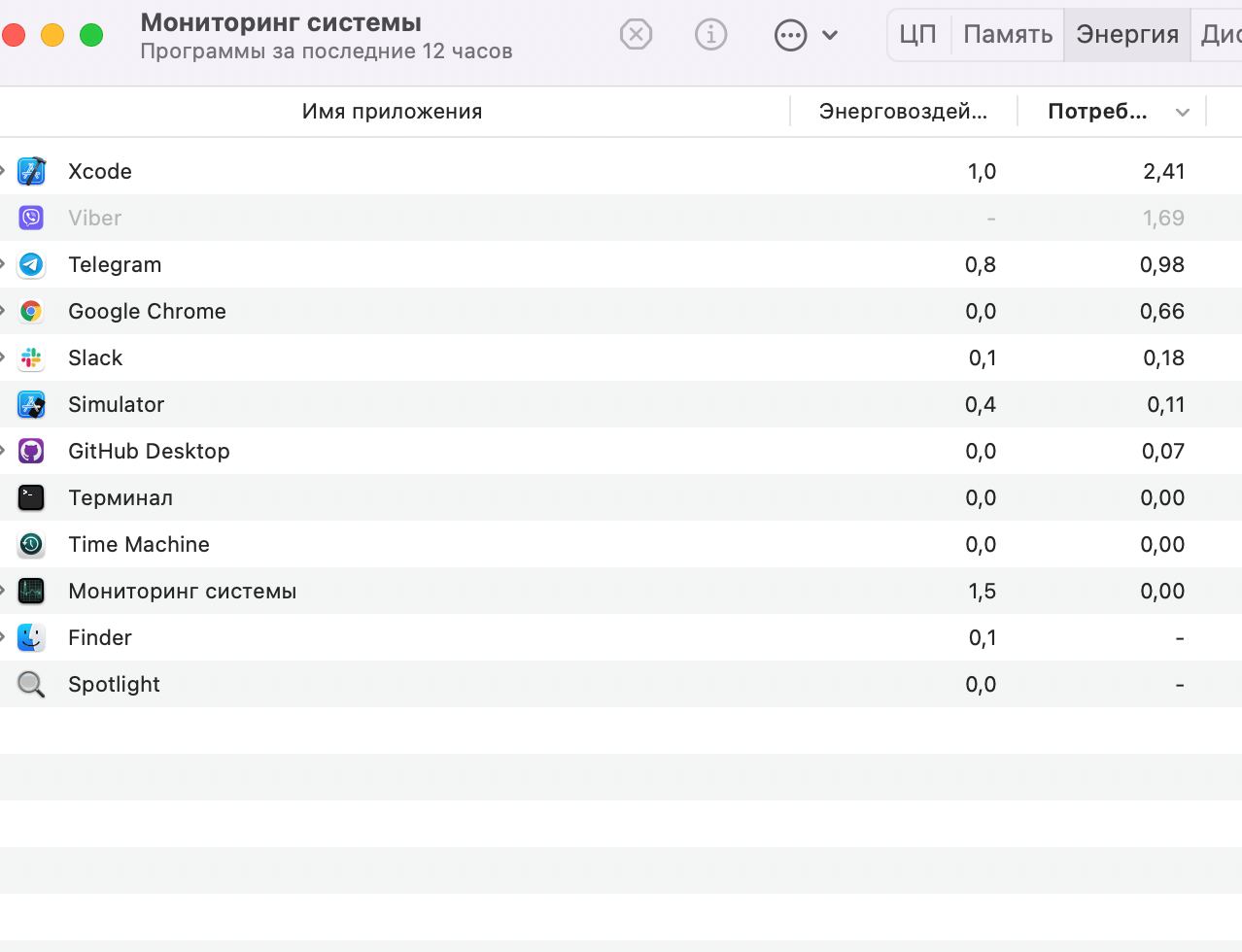
Task: Select the Telegram app name
Action: point(115,264)
